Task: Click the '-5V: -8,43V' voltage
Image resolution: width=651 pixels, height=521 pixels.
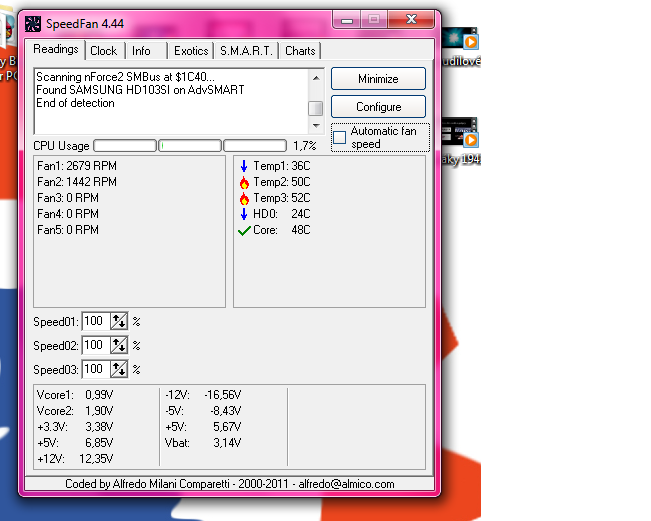Action: [x=203, y=411]
